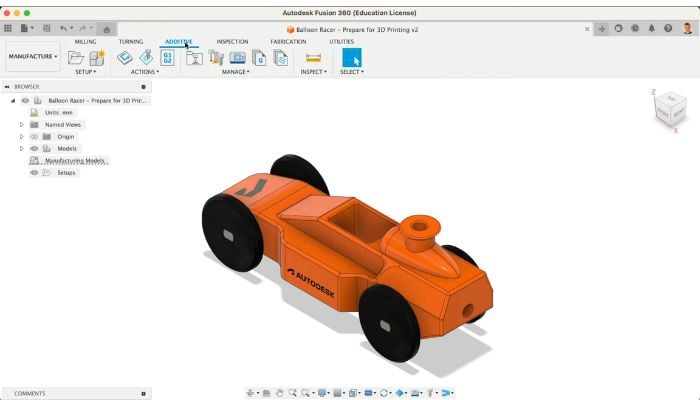Open the notifications bell

pos(651,28)
